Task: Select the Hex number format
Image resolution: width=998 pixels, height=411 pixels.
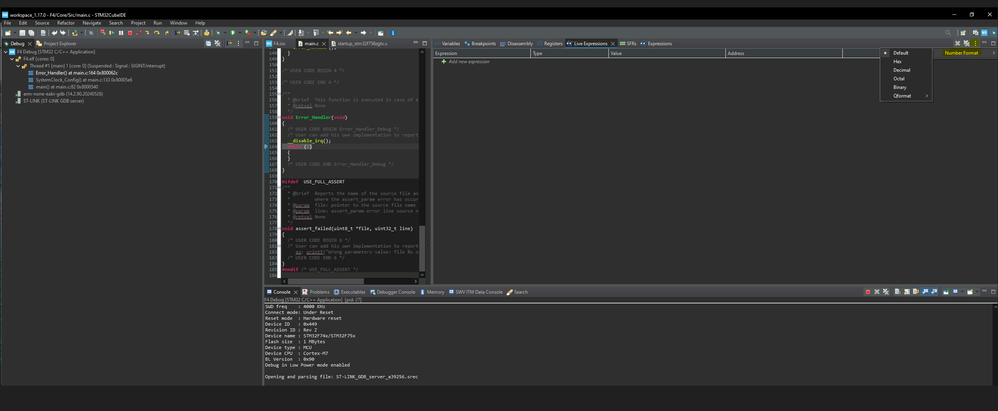Action: point(897,62)
